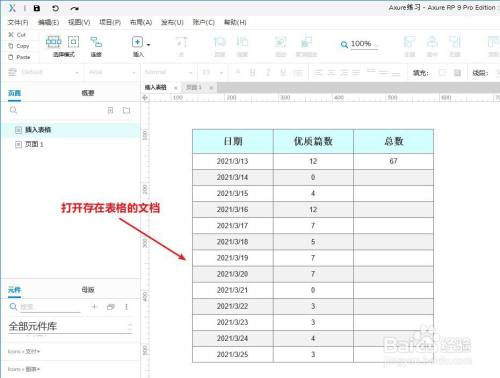
Task: Click the bring-to-front toolbar icon
Action: click(x=219, y=42)
